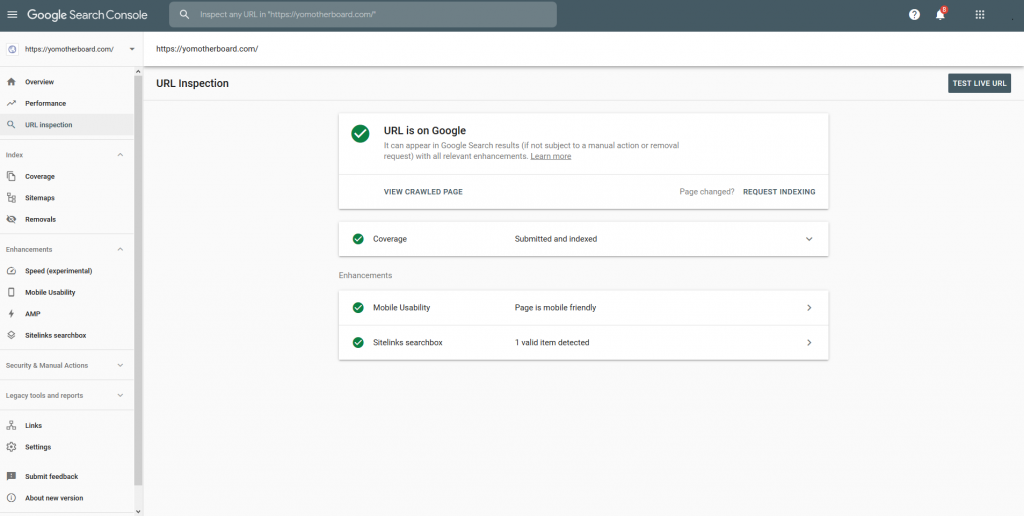1024x516 pixels.
Task: Click the Settings gear icon
Action: coord(11,447)
